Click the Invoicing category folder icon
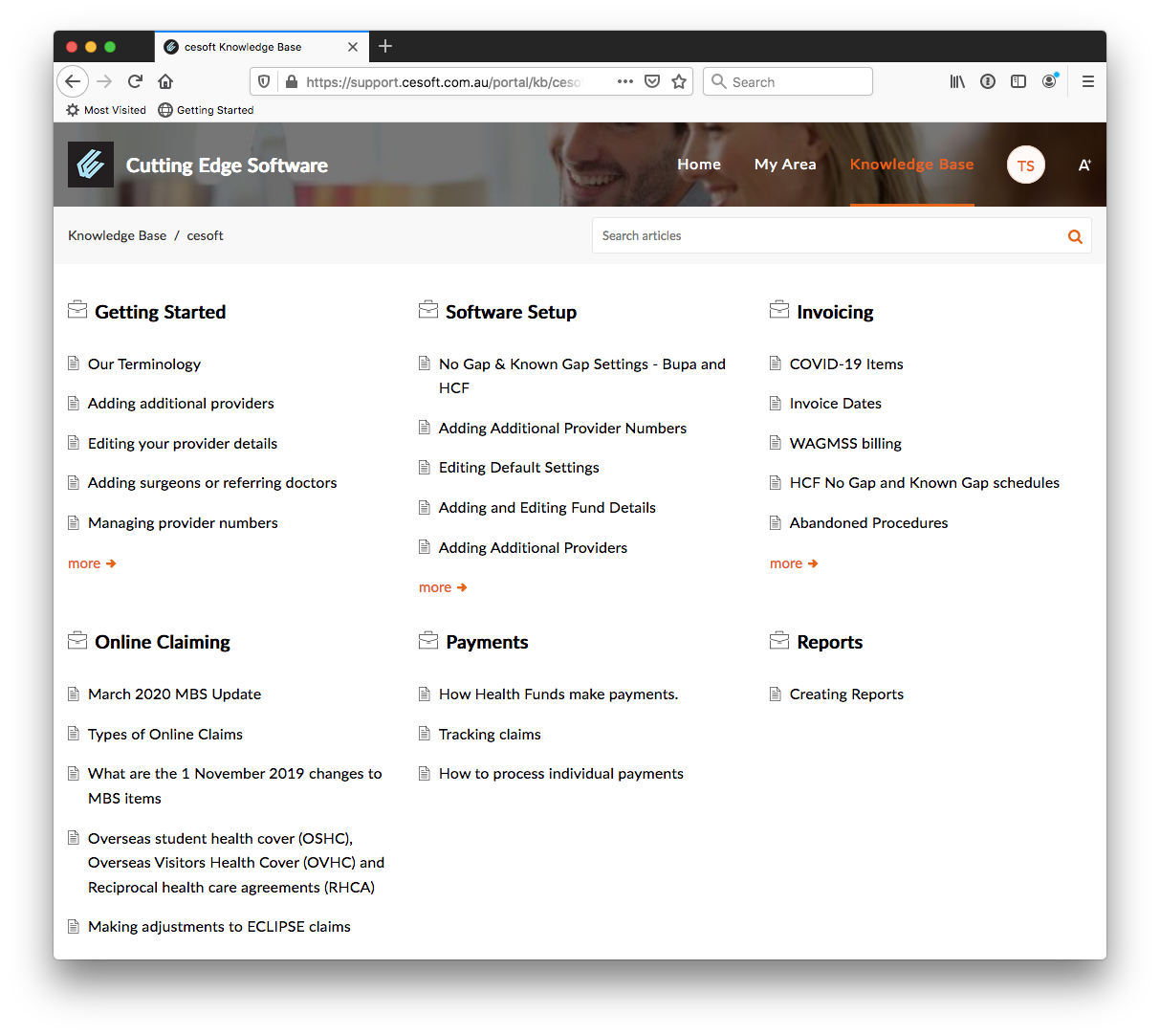The image size is (1160, 1036). pyautogui.click(x=779, y=310)
